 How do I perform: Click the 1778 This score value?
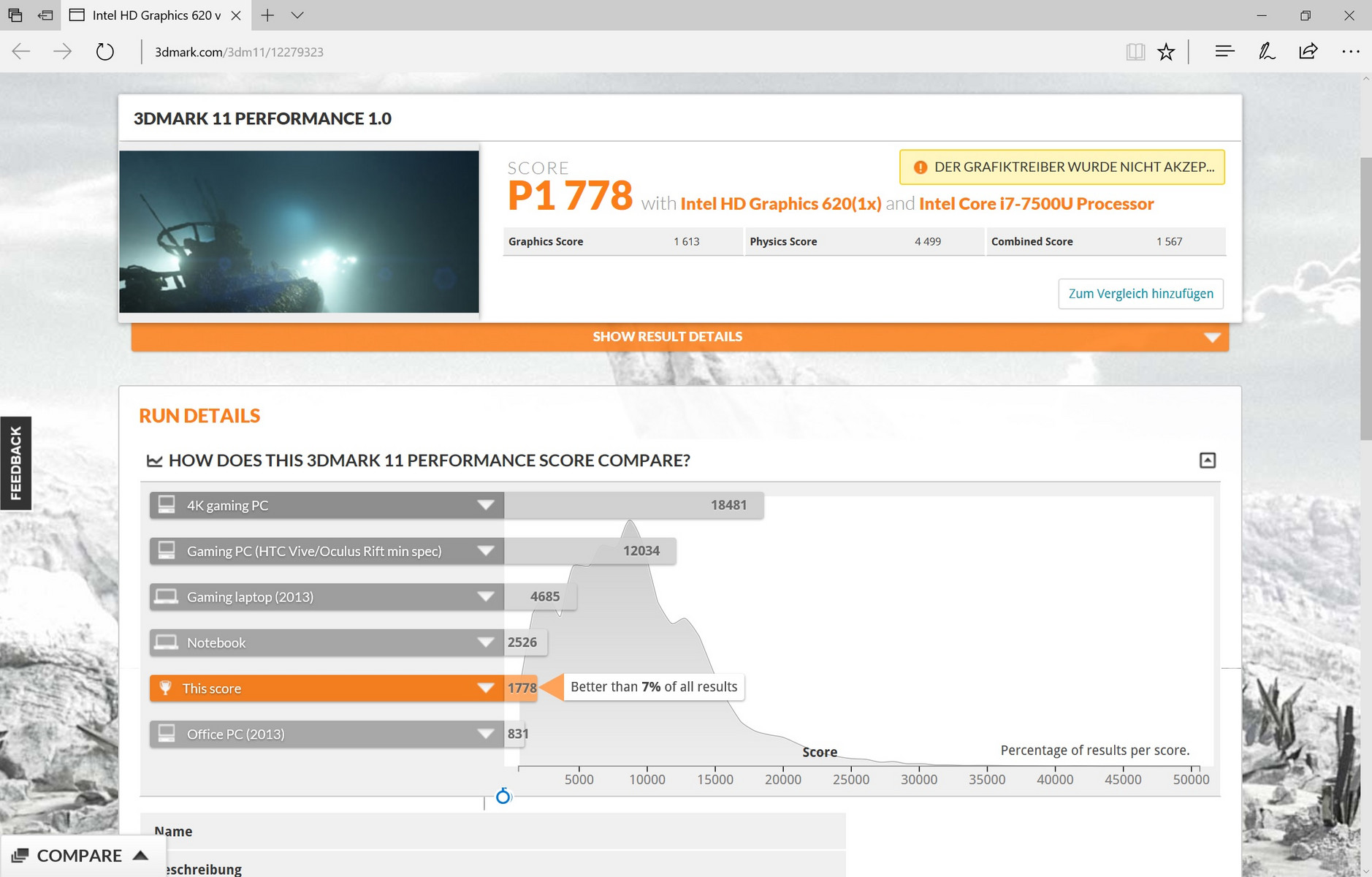(x=522, y=688)
